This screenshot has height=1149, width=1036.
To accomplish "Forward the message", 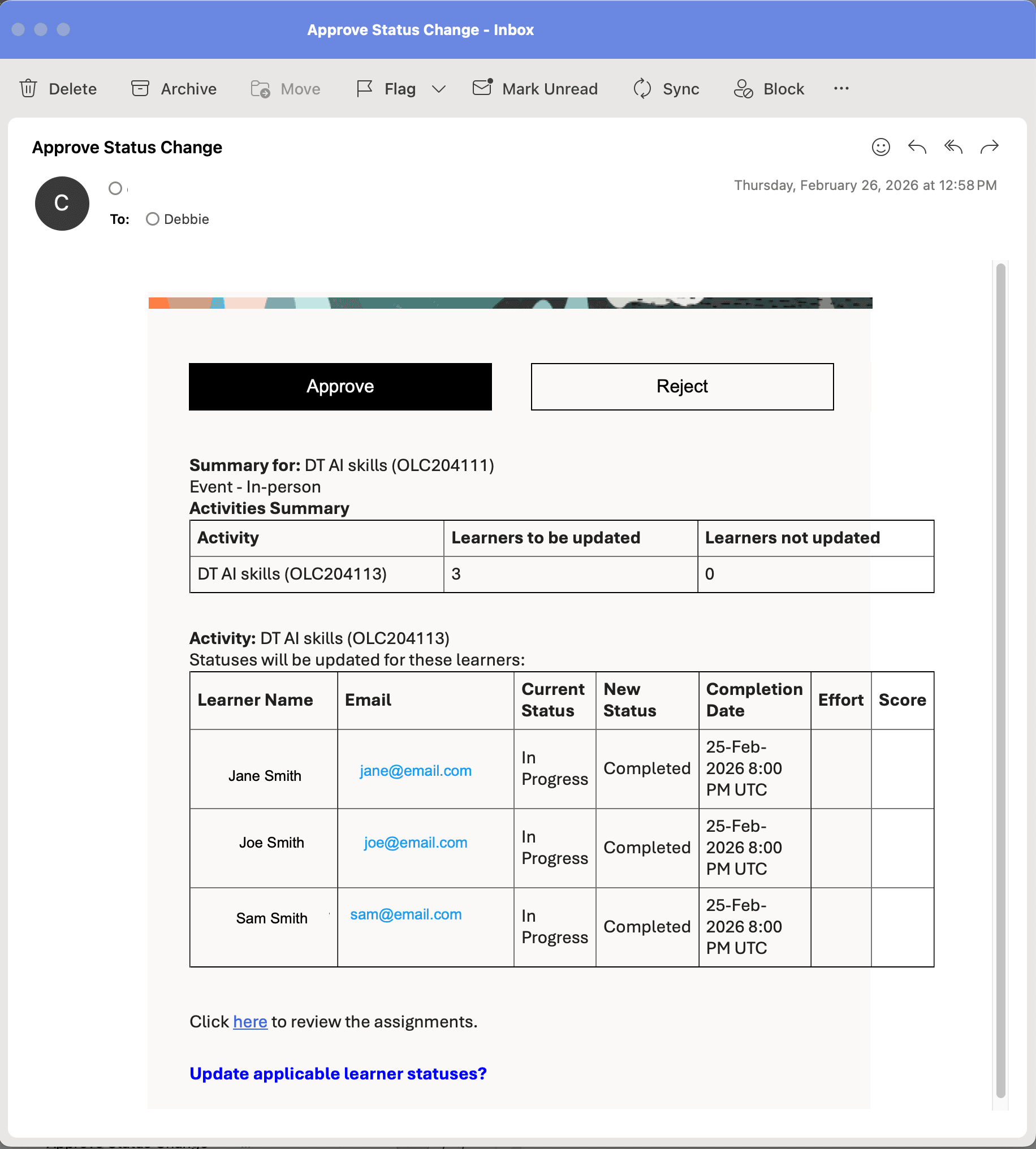I will (989, 146).
